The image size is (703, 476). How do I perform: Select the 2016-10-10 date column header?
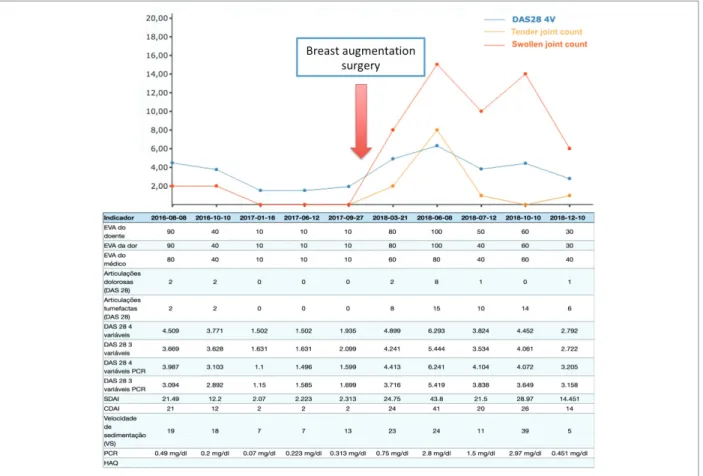click(x=213, y=218)
